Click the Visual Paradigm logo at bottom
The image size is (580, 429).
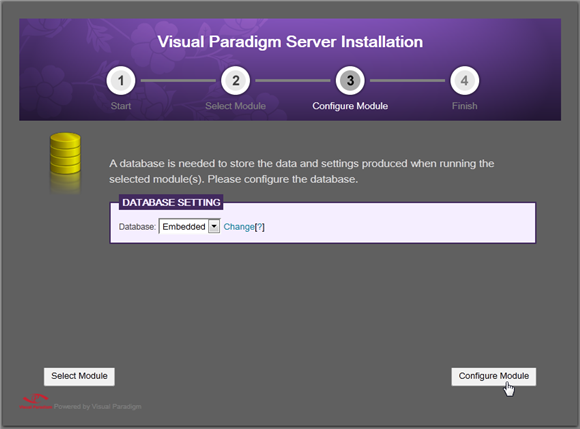[x=36, y=402]
